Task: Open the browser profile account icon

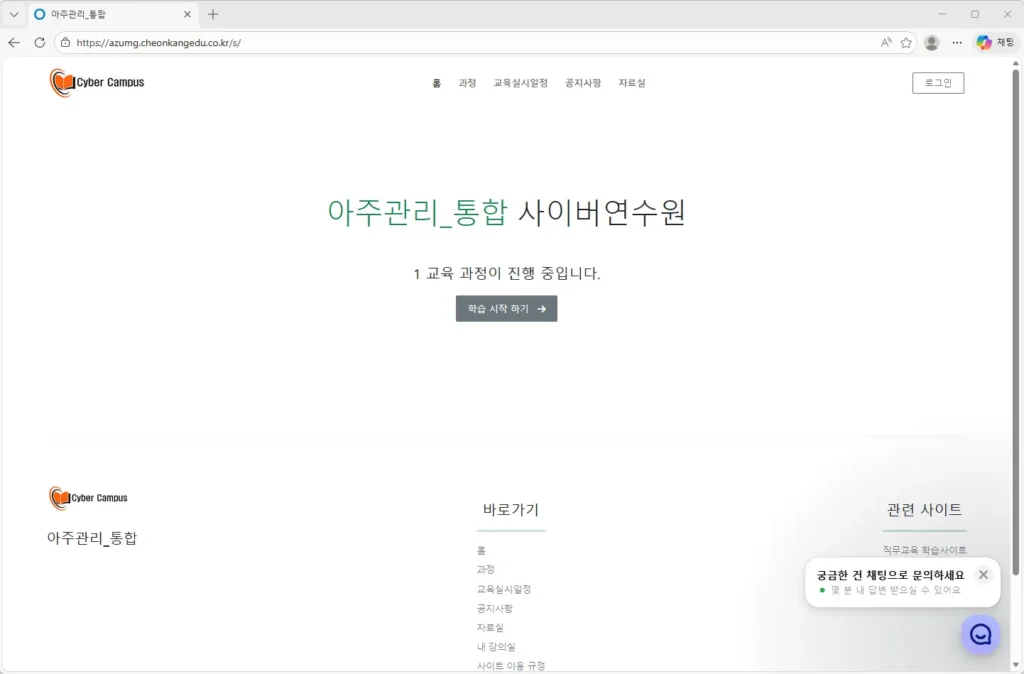Action: click(931, 42)
